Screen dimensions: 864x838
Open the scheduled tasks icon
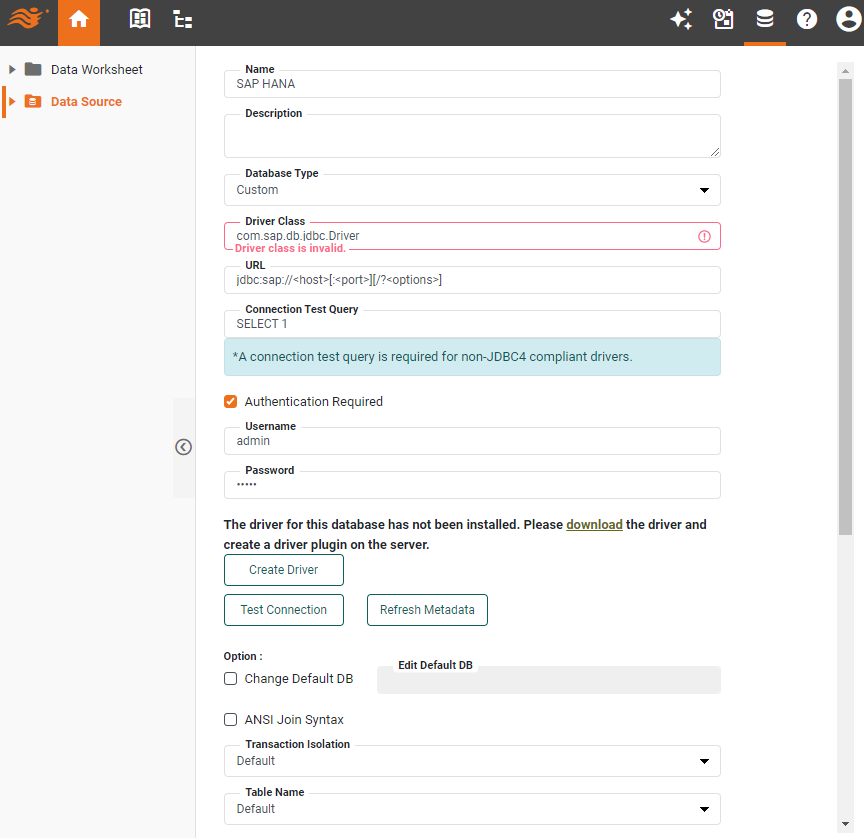(x=723, y=19)
